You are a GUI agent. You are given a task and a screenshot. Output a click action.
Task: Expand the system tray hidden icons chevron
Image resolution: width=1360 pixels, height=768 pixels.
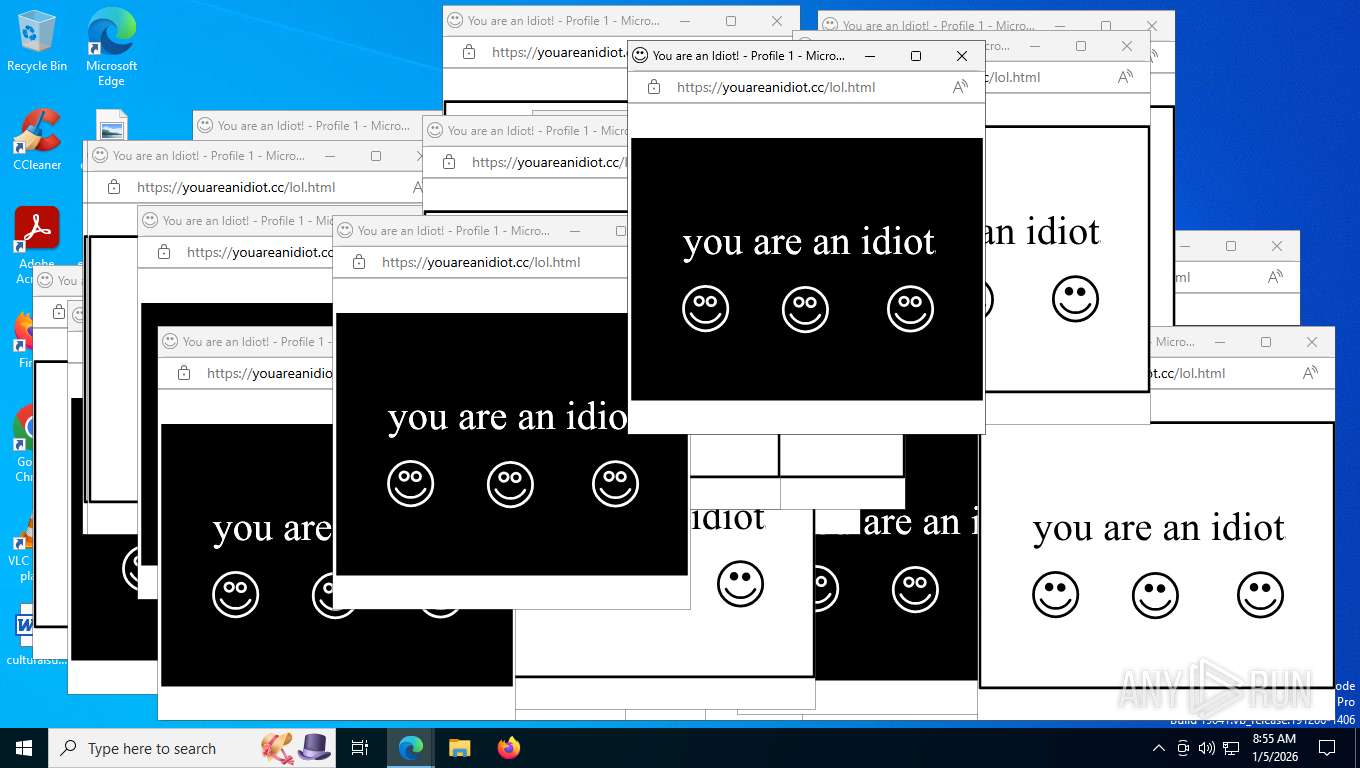pyautogui.click(x=1159, y=748)
